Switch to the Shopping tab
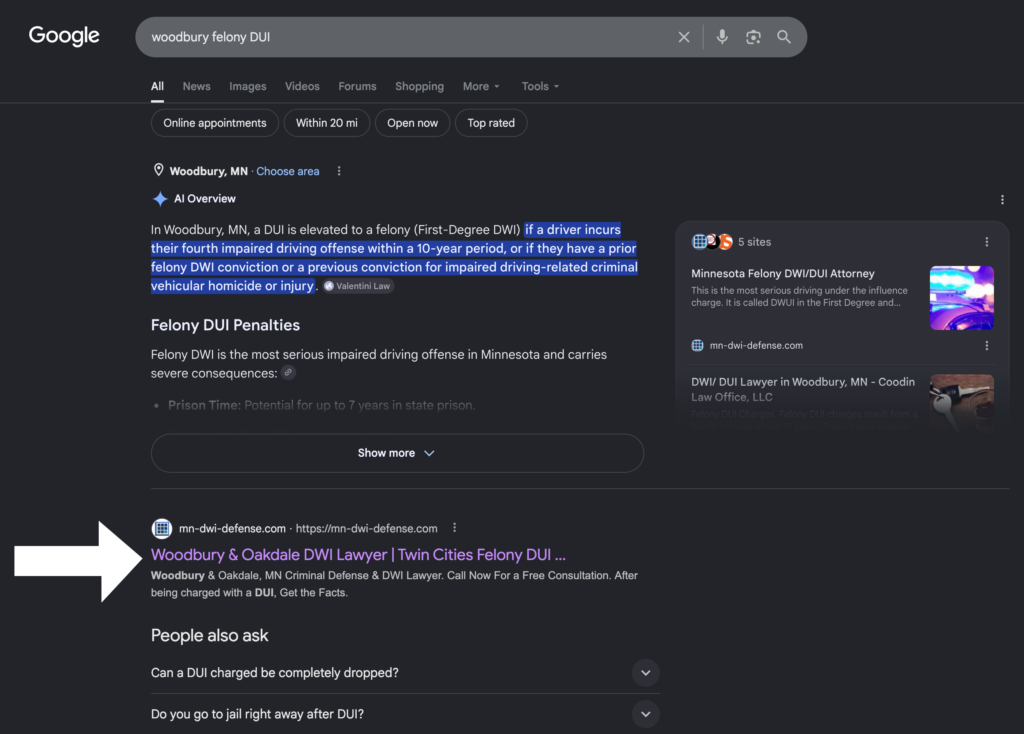Image resolution: width=1024 pixels, height=734 pixels. click(419, 86)
